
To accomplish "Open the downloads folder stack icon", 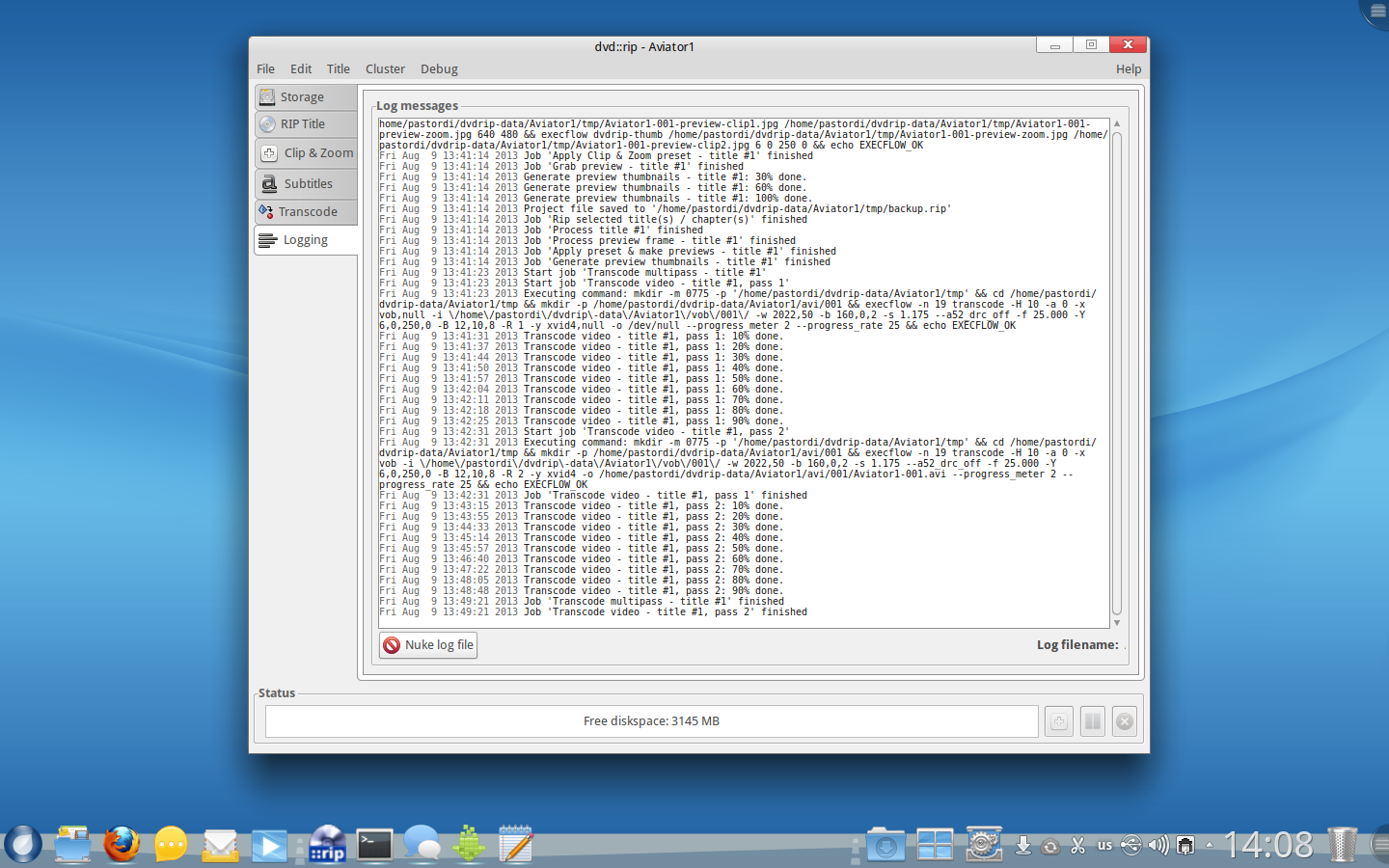I will click(885, 845).
